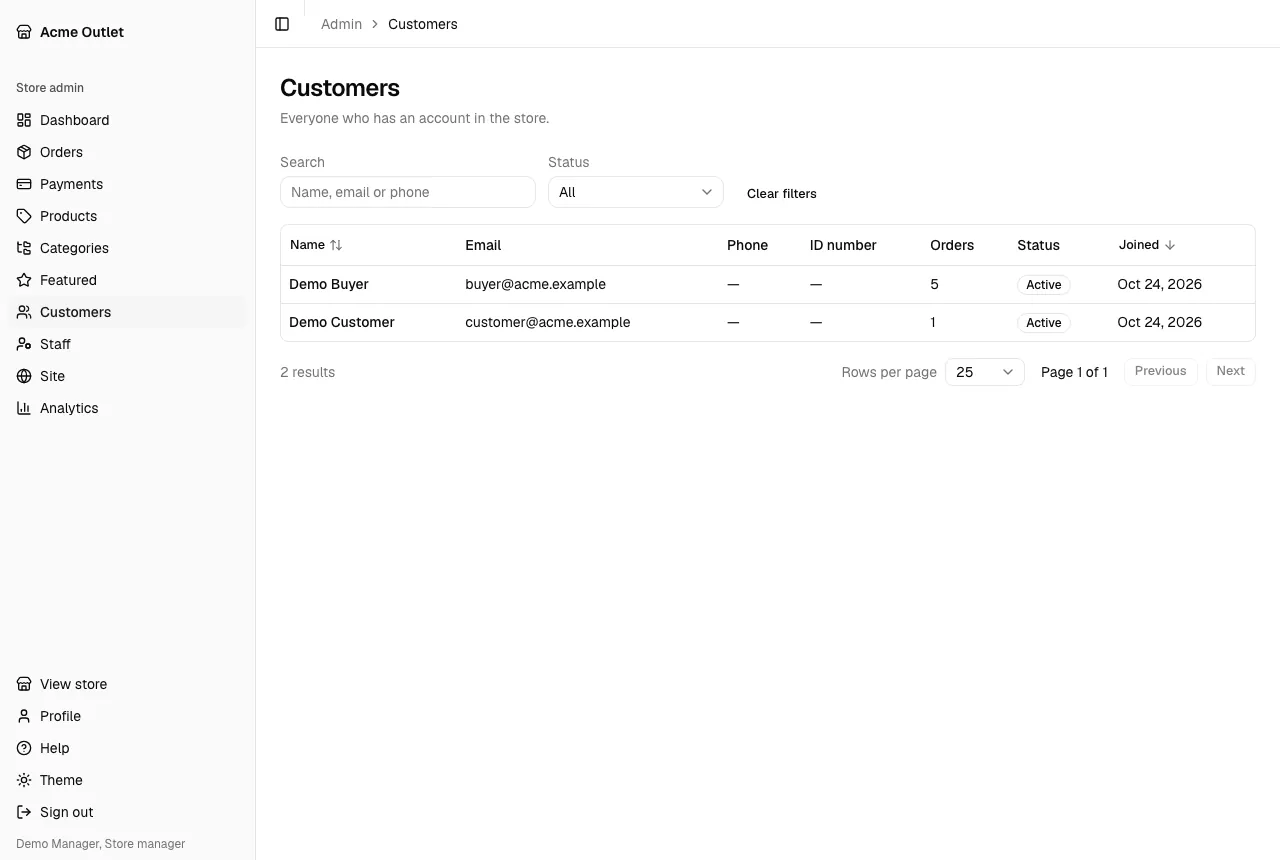The width and height of the screenshot is (1280, 860).
Task: Click the buyer@acme.example email cell
Action: [535, 284]
